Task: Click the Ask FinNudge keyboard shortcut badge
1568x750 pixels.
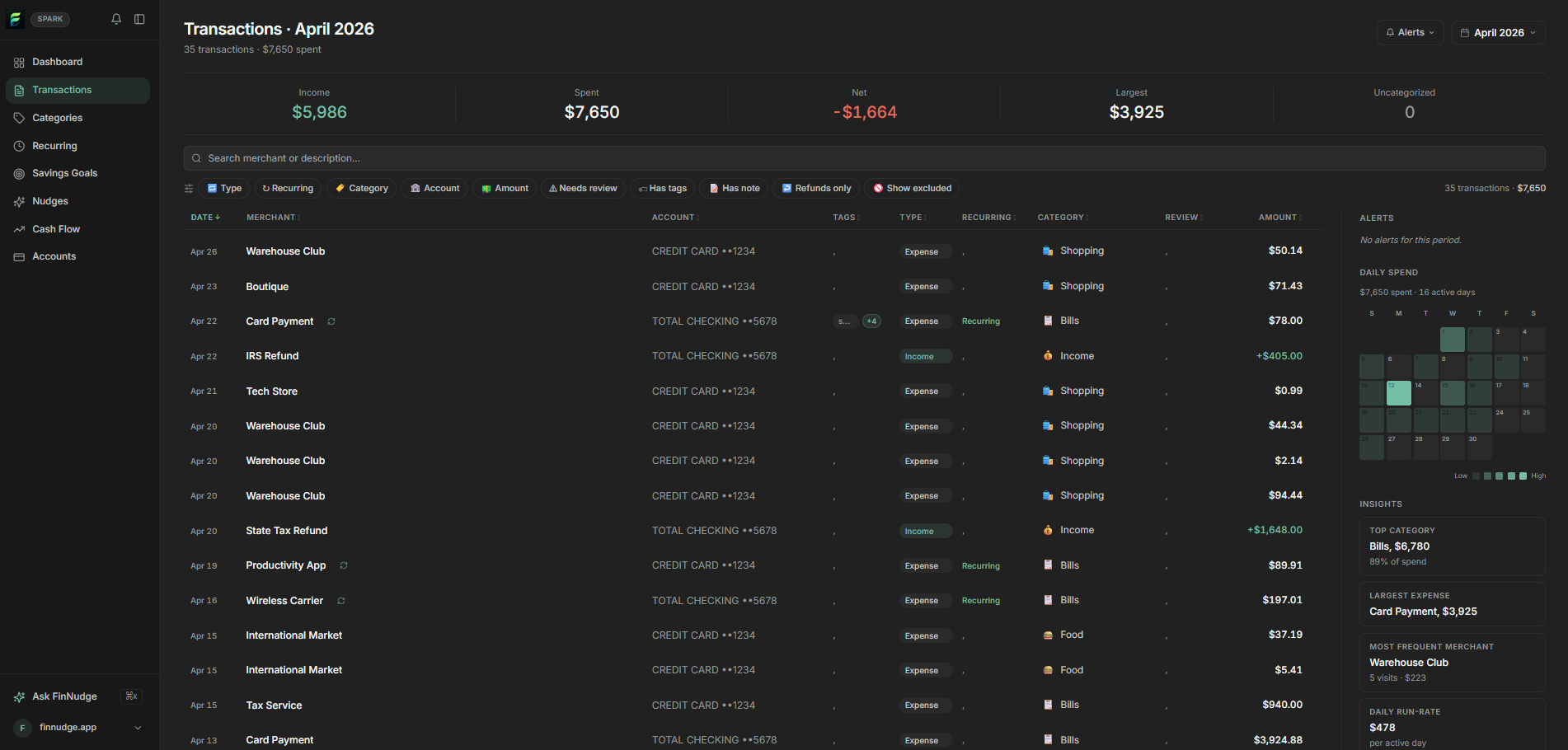Action: (131, 696)
